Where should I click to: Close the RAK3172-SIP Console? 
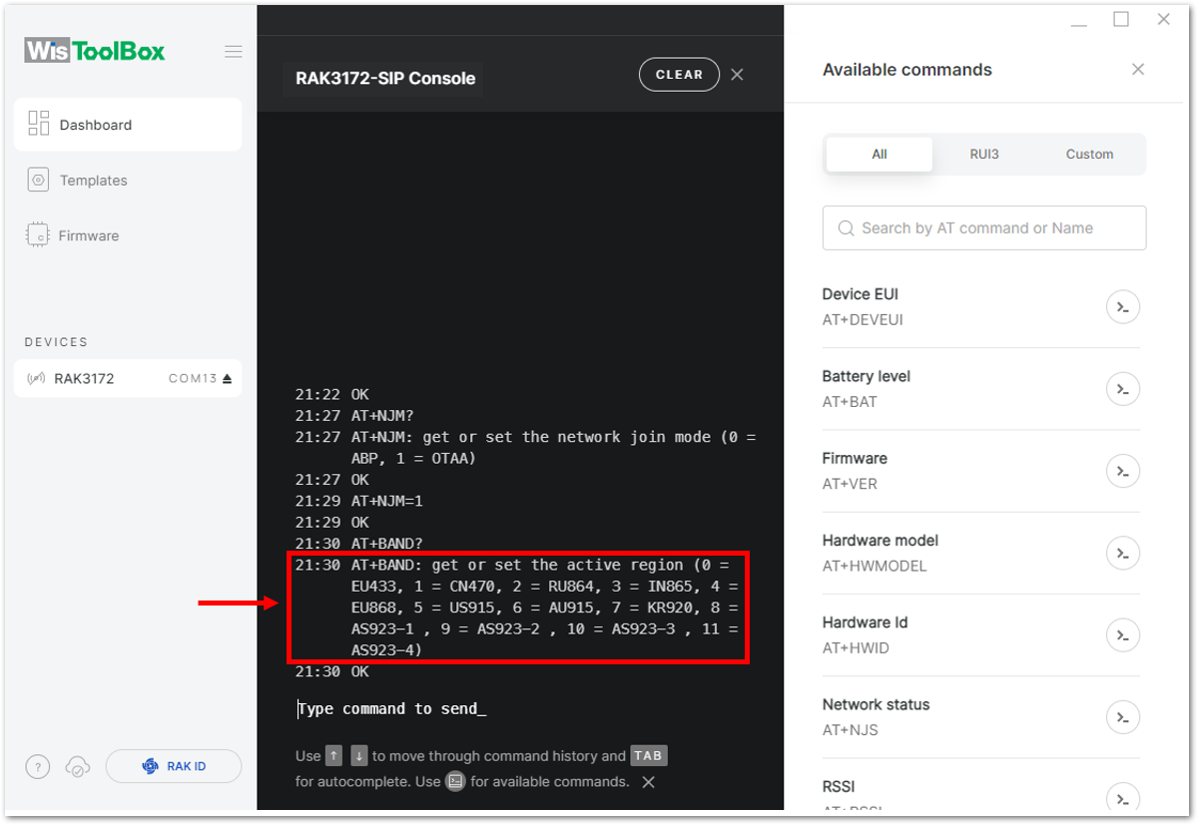click(x=737, y=75)
